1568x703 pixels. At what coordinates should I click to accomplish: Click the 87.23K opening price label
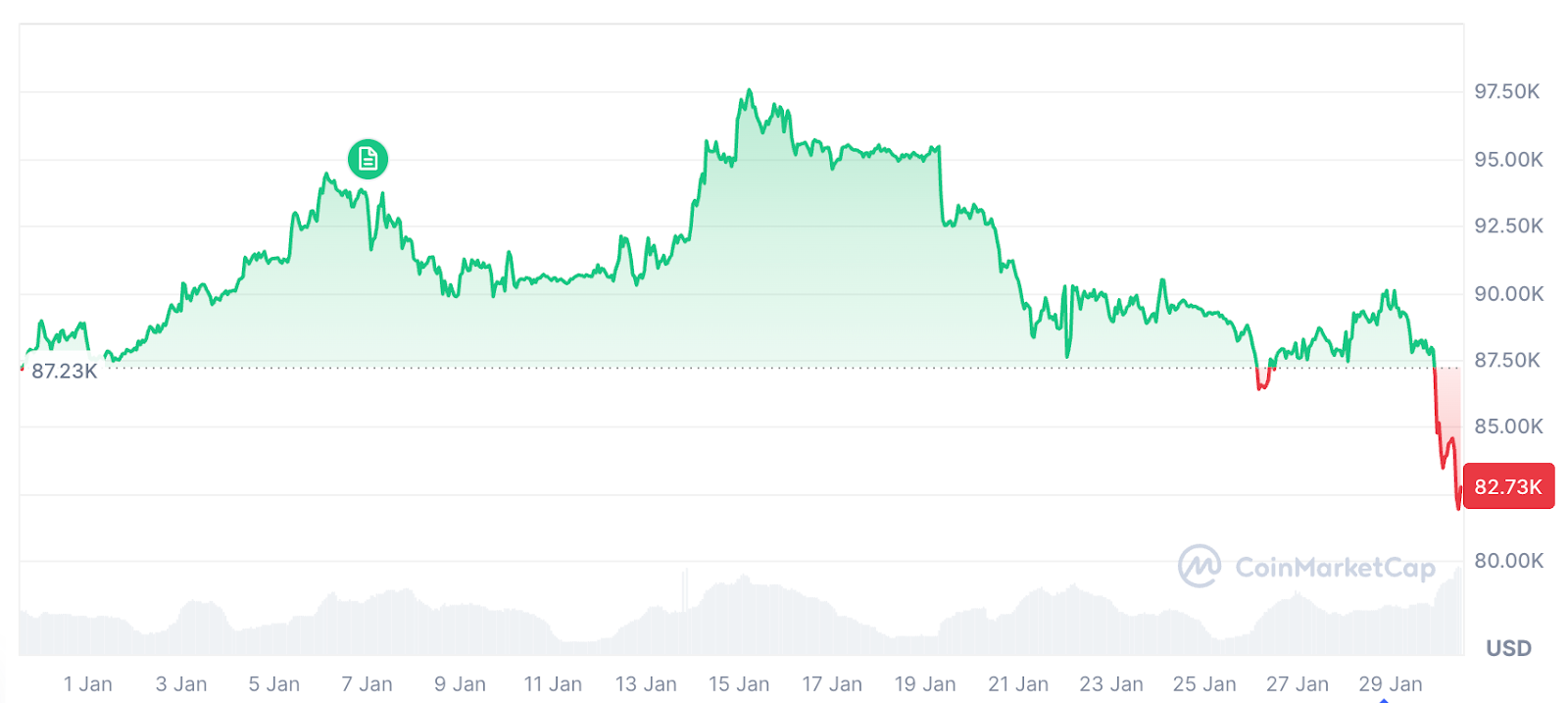tap(64, 371)
